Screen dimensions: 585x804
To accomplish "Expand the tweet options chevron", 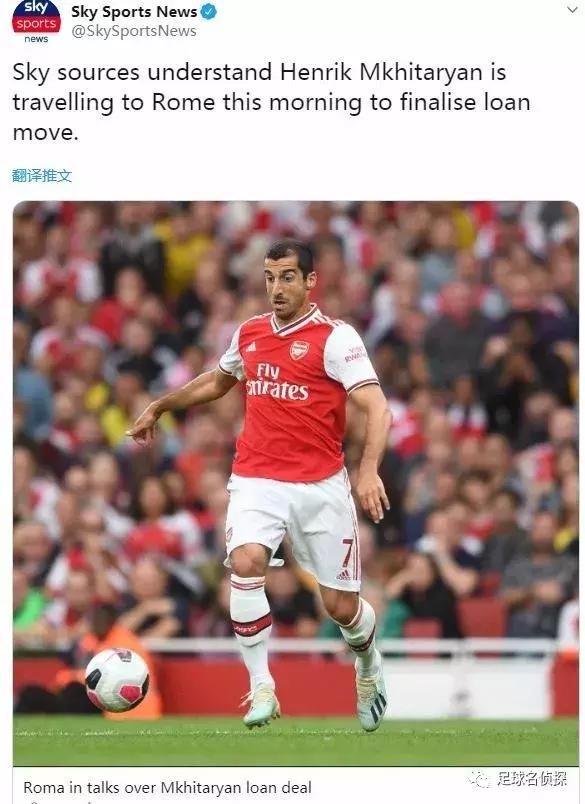I will tap(572, 10).
